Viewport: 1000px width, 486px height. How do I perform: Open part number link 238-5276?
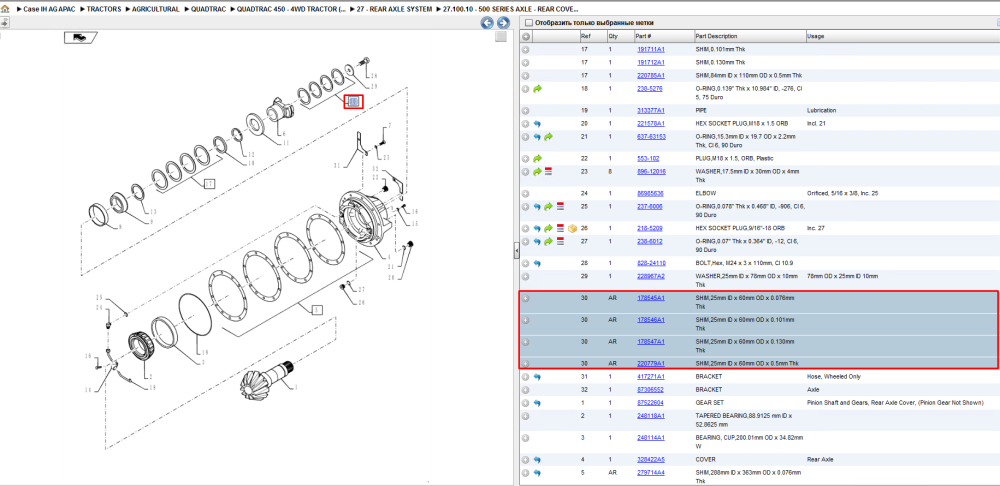(649, 89)
